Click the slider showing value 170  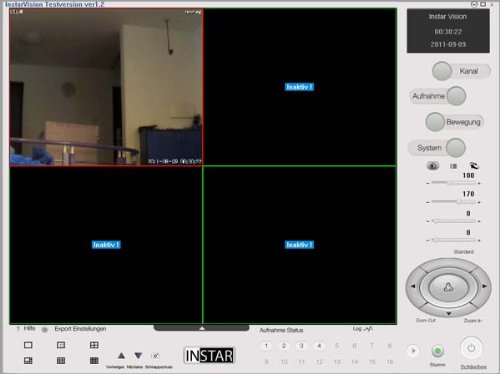453,202
